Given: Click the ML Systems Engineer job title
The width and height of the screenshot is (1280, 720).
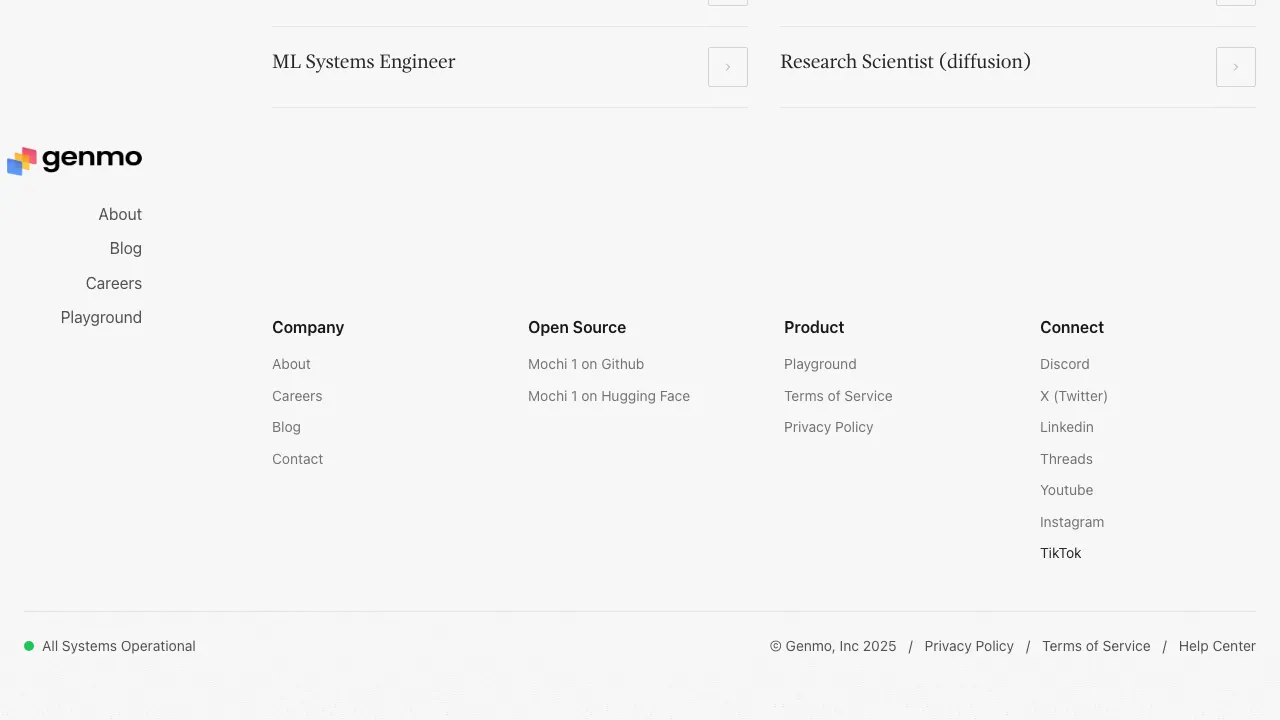Looking at the screenshot, I should click(x=364, y=62).
